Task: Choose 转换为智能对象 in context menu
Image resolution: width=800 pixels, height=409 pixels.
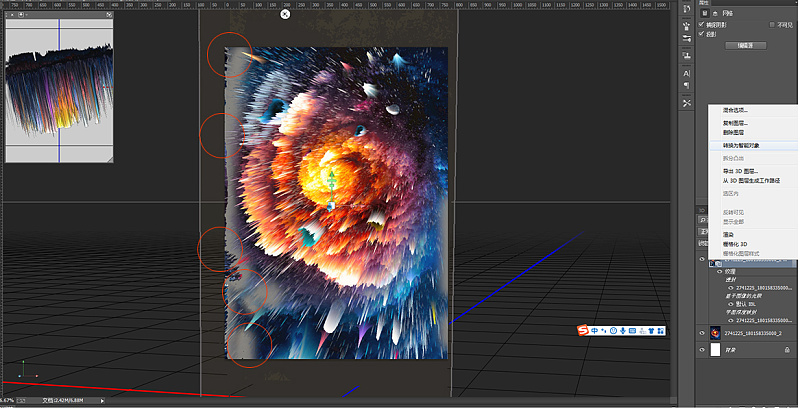Action: [x=741, y=145]
